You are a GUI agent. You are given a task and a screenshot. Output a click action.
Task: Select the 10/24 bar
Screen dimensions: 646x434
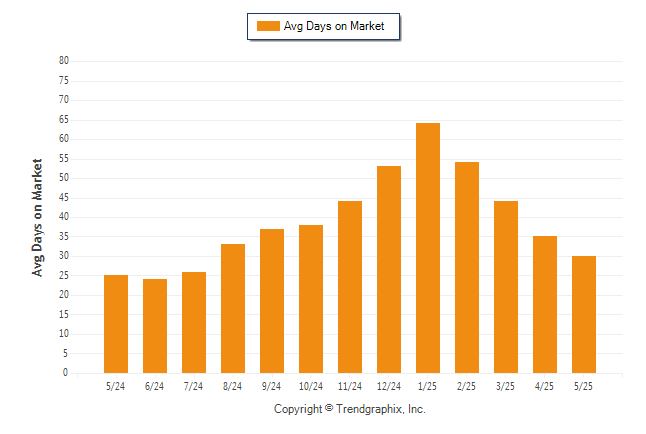coord(311,299)
